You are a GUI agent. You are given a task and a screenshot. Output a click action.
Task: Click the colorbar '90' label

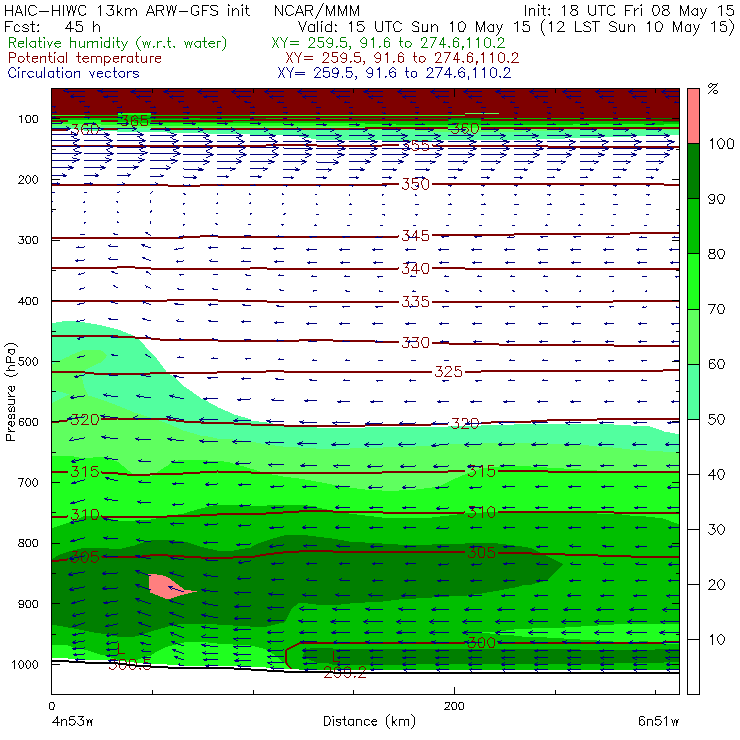(716, 199)
